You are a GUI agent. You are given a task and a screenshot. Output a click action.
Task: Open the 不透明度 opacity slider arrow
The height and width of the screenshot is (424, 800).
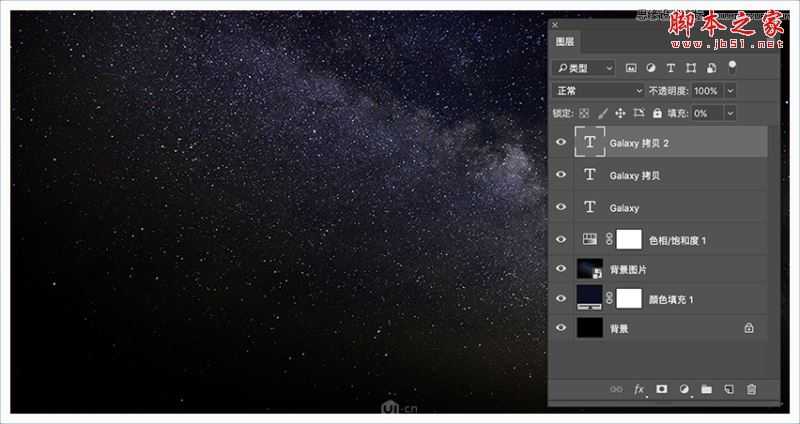point(731,91)
